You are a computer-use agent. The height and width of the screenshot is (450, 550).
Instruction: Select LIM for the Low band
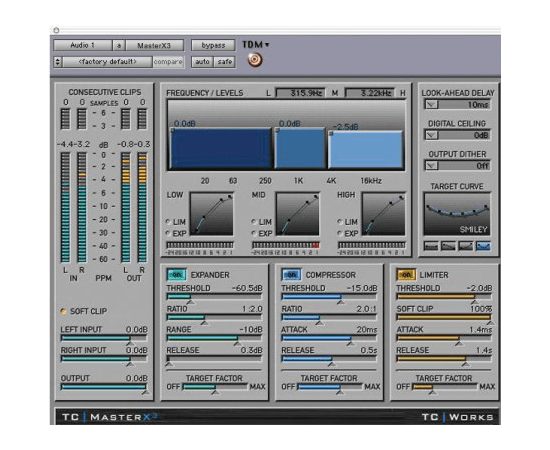[168, 222]
